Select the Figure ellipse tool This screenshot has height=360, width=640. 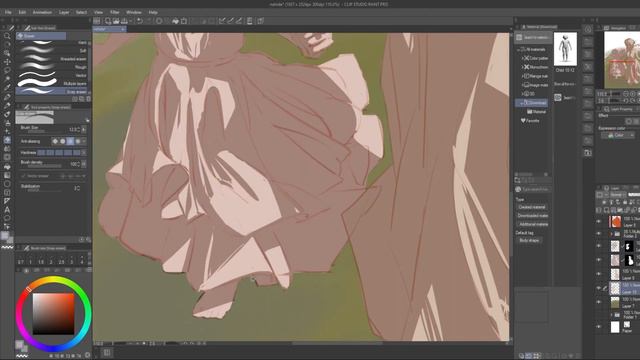[x=7, y=184]
